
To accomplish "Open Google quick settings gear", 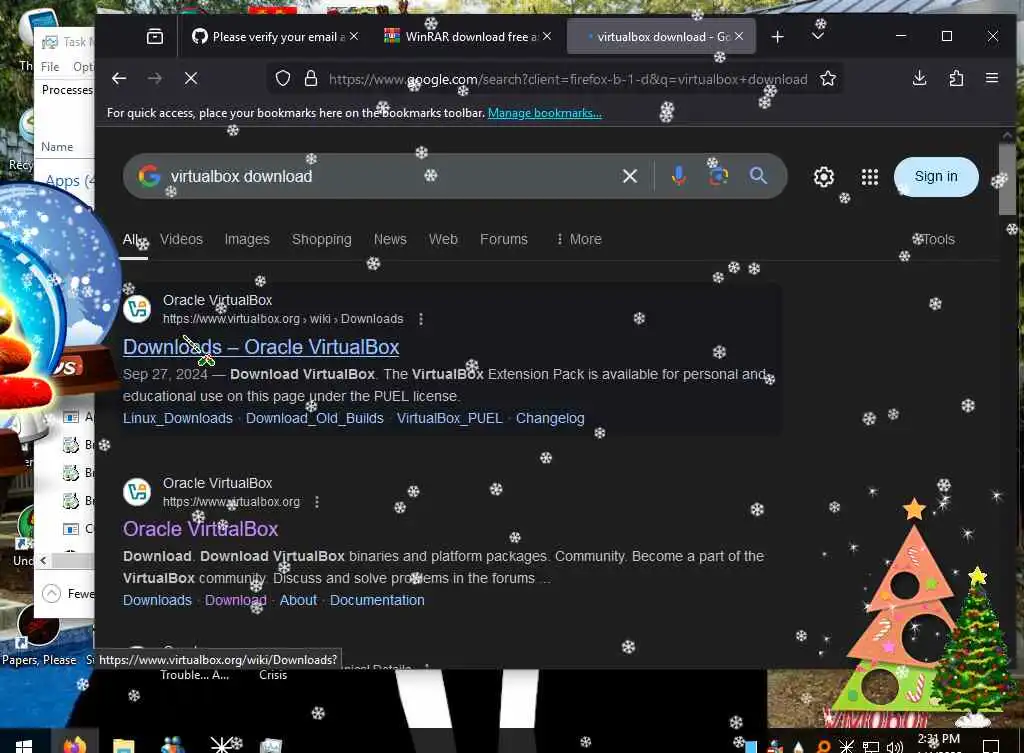I will (824, 177).
